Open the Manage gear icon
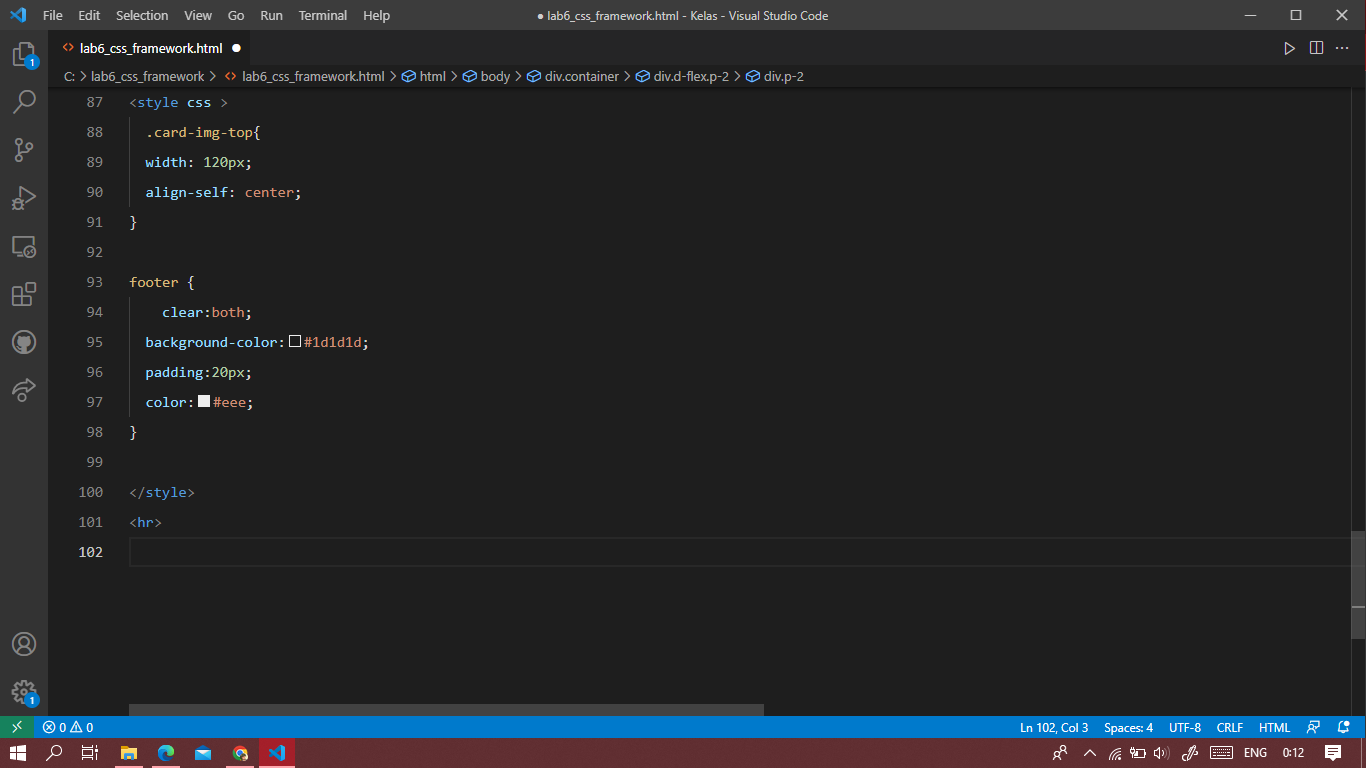Viewport: 1366px width, 768px height. coord(24,692)
